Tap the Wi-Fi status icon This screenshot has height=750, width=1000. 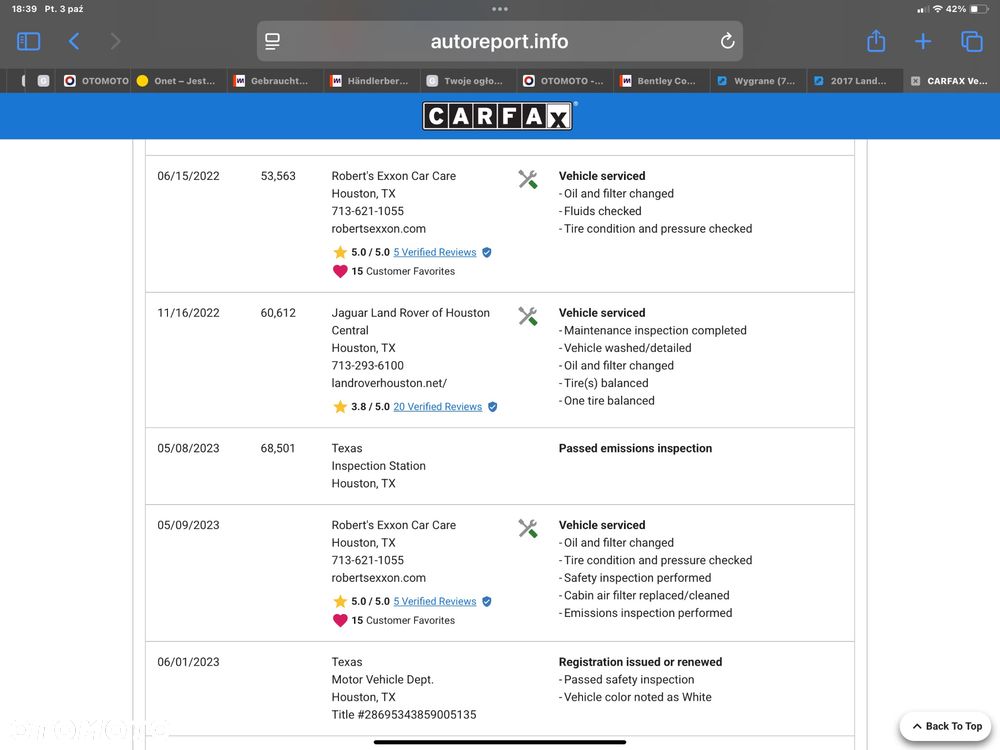pyautogui.click(x=937, y=9)
